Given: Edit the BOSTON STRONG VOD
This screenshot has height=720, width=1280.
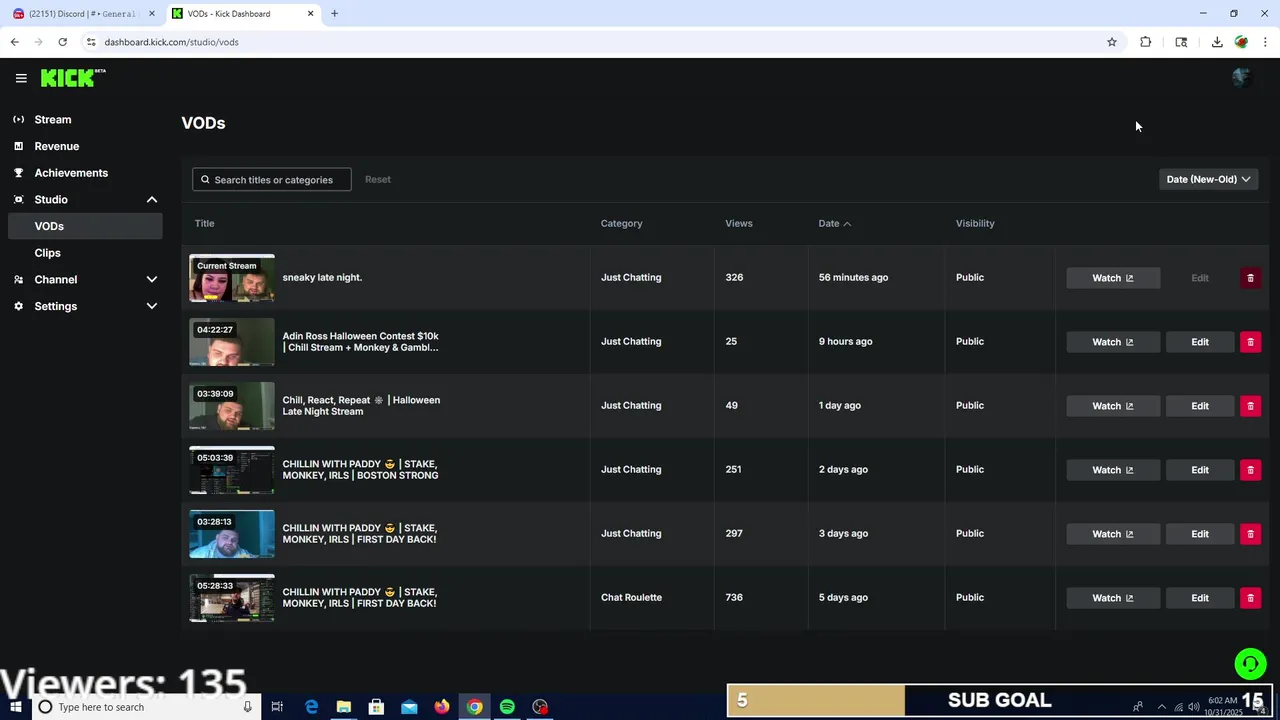Looking at the screenshot, I should pos(1200,470).
